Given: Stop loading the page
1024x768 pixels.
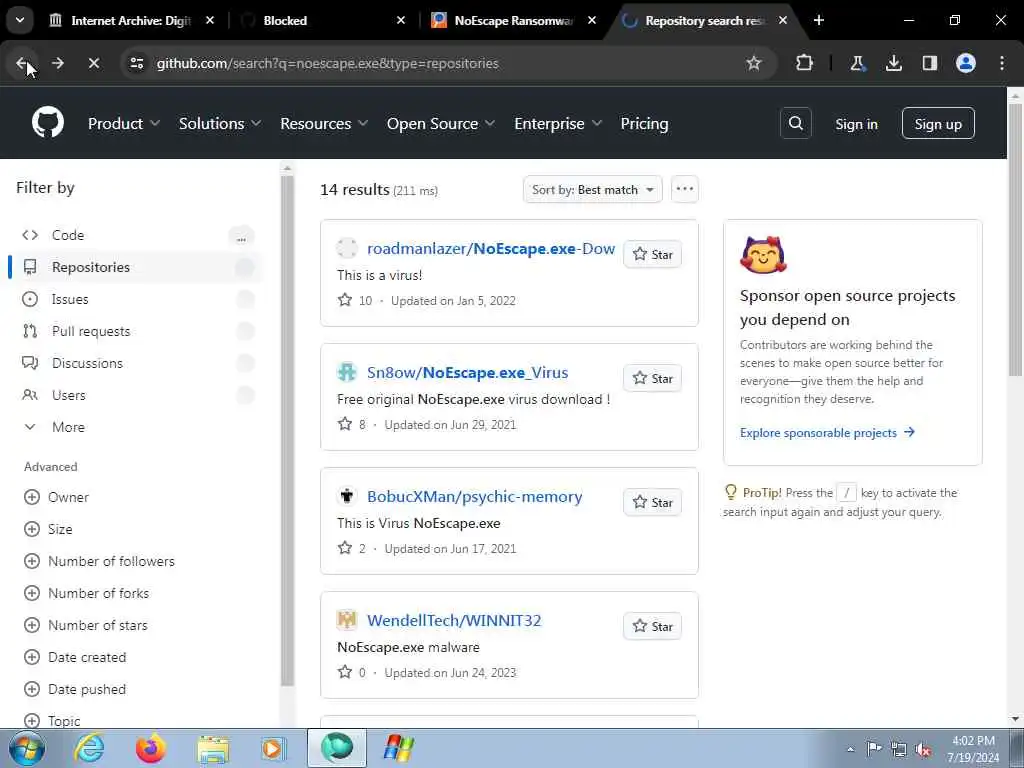Looking at the screenshot, I should click(x=93, y=63).
